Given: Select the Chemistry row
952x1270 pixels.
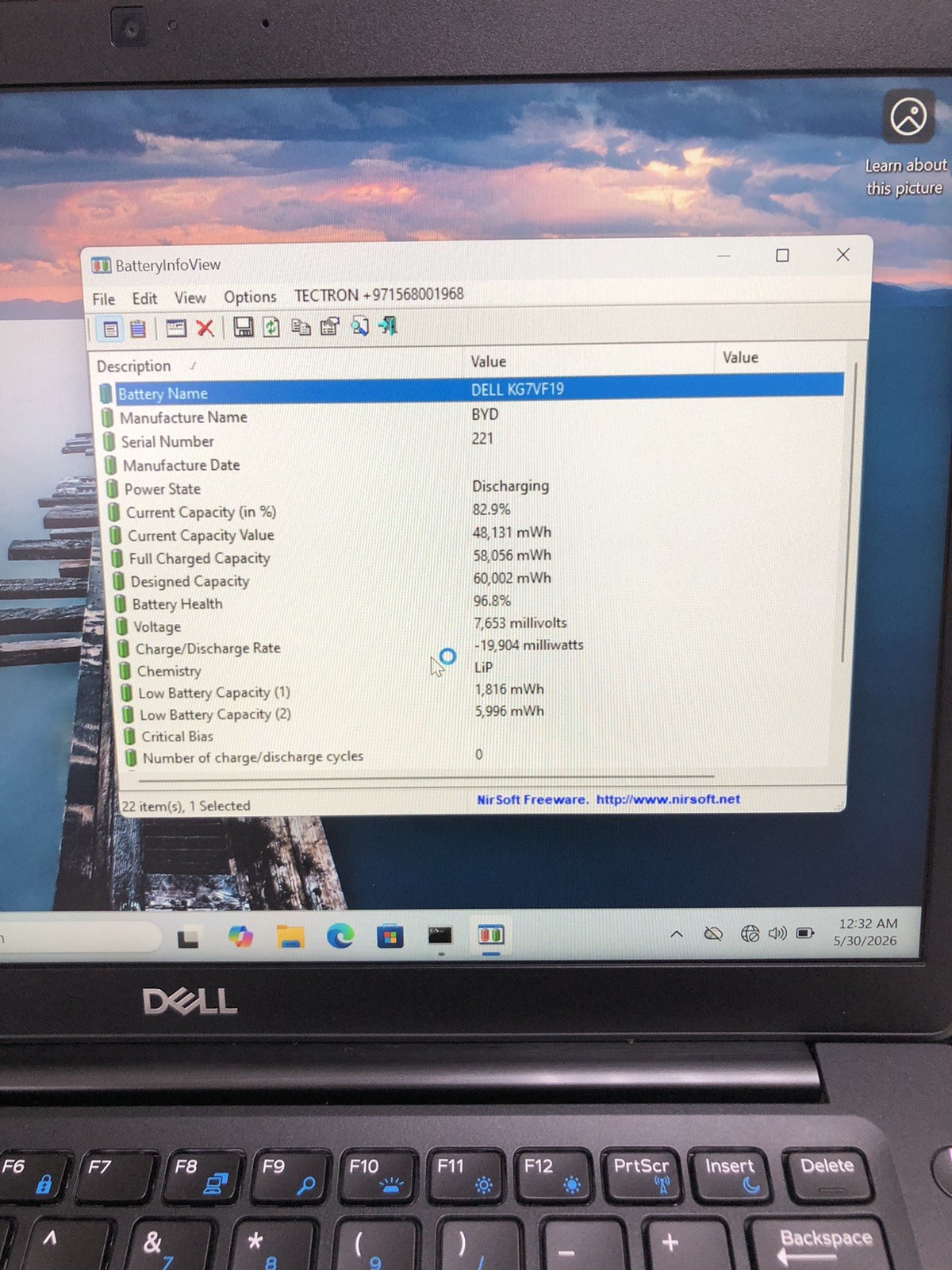Looking at the screenshot, I should click(471, 669).
